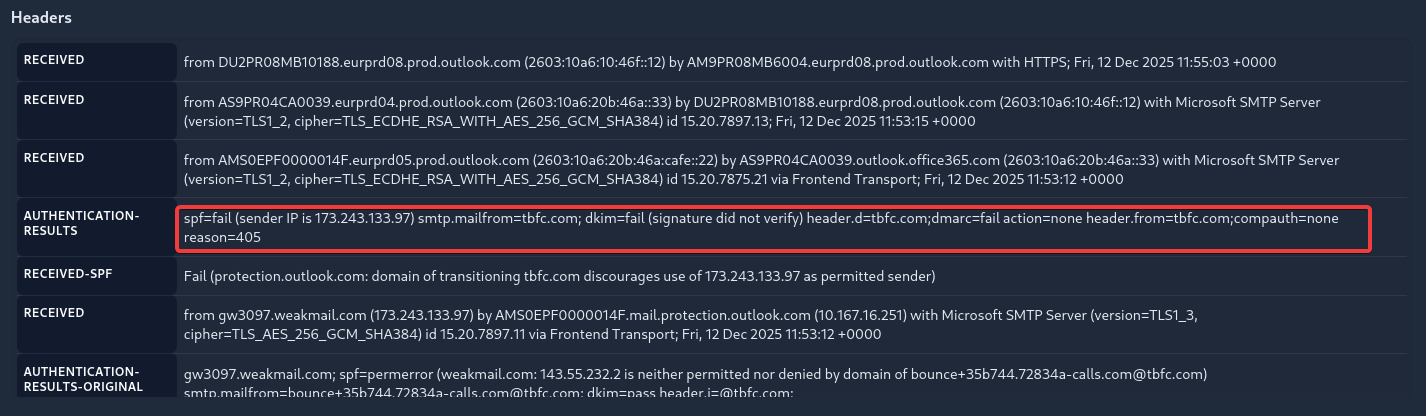Select the AUTHENTICATION-RESULTS-ORIGINAL header label
This screenshot has height=416, width=1426.
[x=83, y=379]
